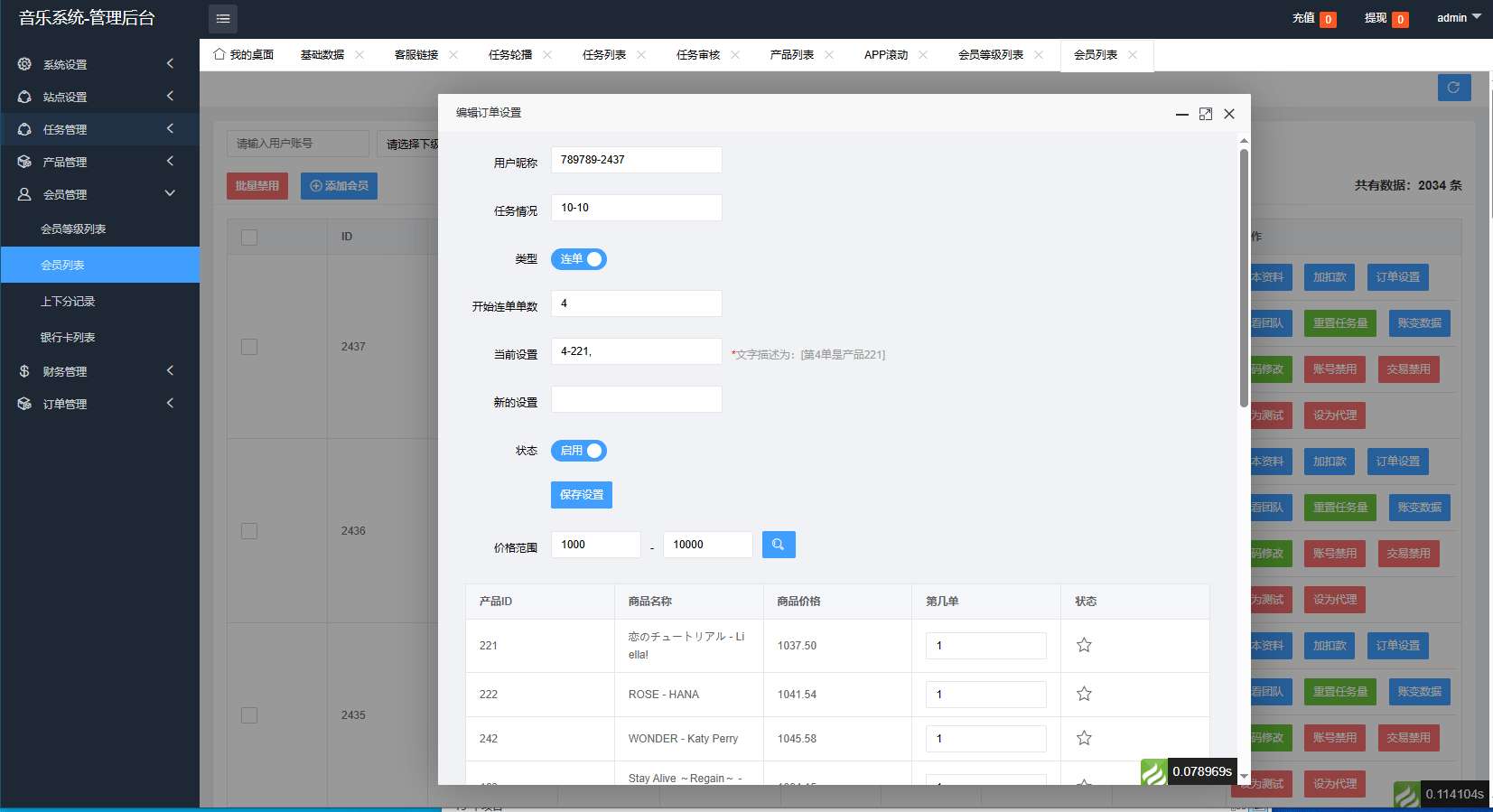This screenshot has height=812, width=1493.
Task: Click the 重置任务量 button for 2437
Action: tap(1340, 323)
